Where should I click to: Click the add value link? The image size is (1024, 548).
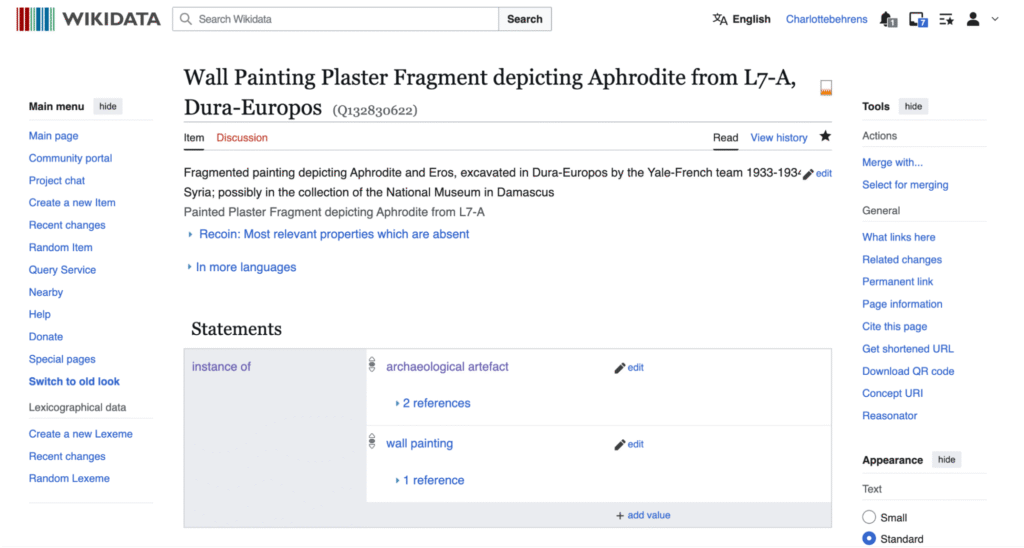pos(643,515)
